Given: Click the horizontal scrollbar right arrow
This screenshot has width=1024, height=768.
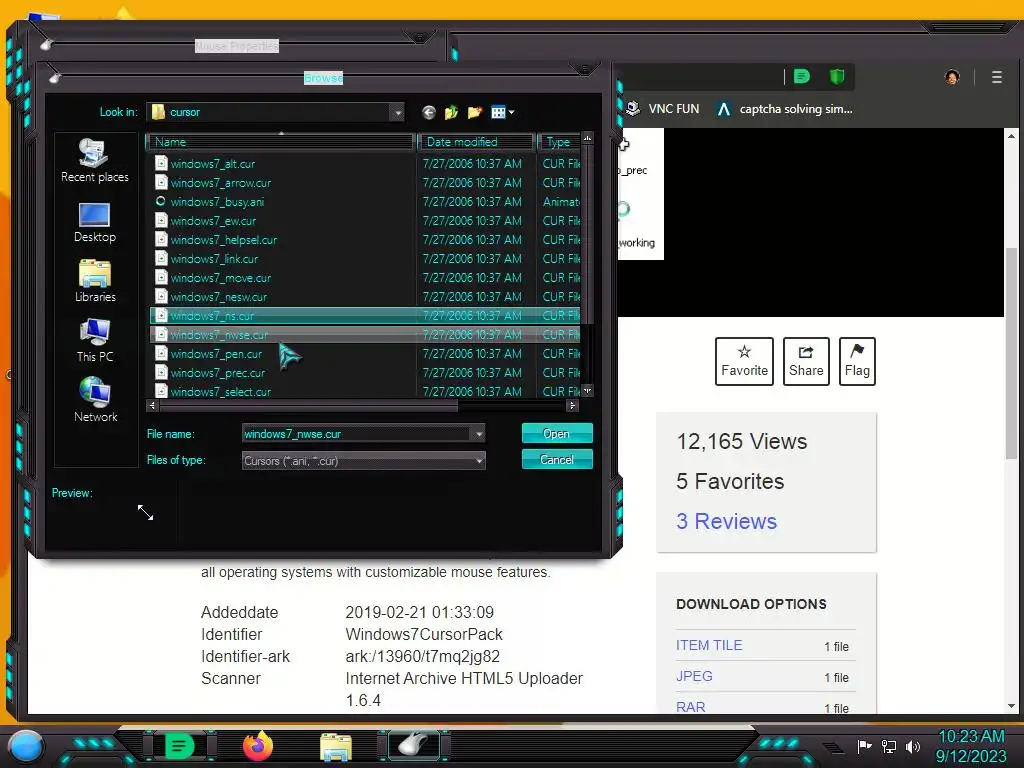Looking at the screenshot, I should pyautogui.click(x=572, y=406).
